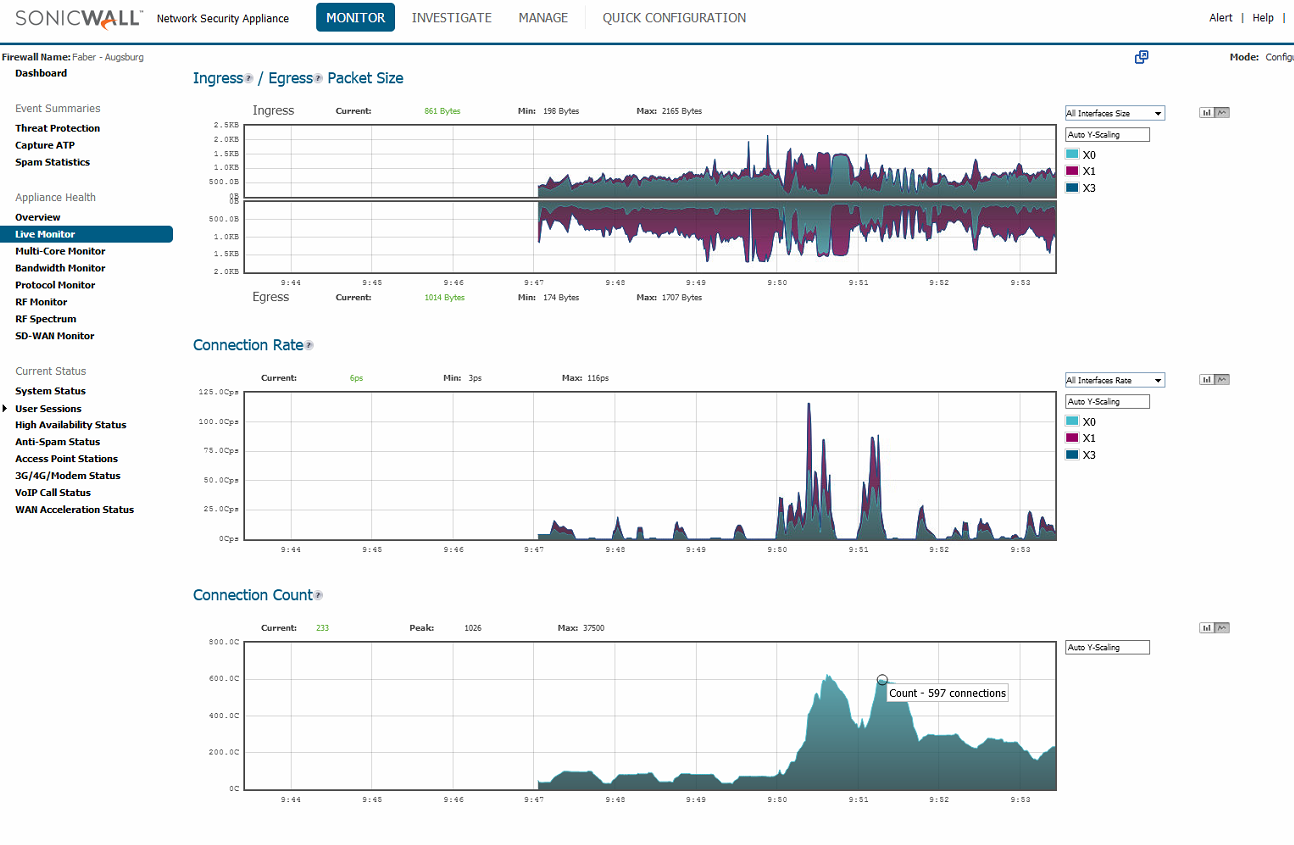1294x845 pixels.
Task: Switch Packet Size graph to line chart view
Action: (x=1222, y=112)
